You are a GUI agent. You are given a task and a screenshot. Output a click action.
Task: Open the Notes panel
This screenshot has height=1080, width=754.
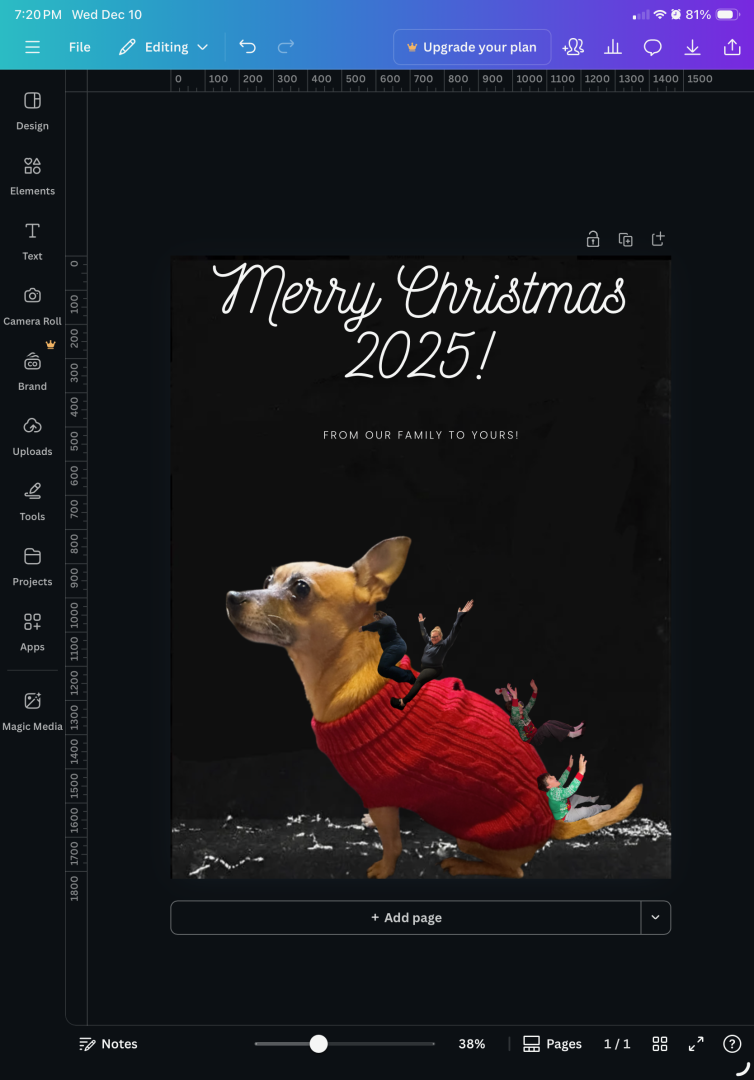[108, 1044]
